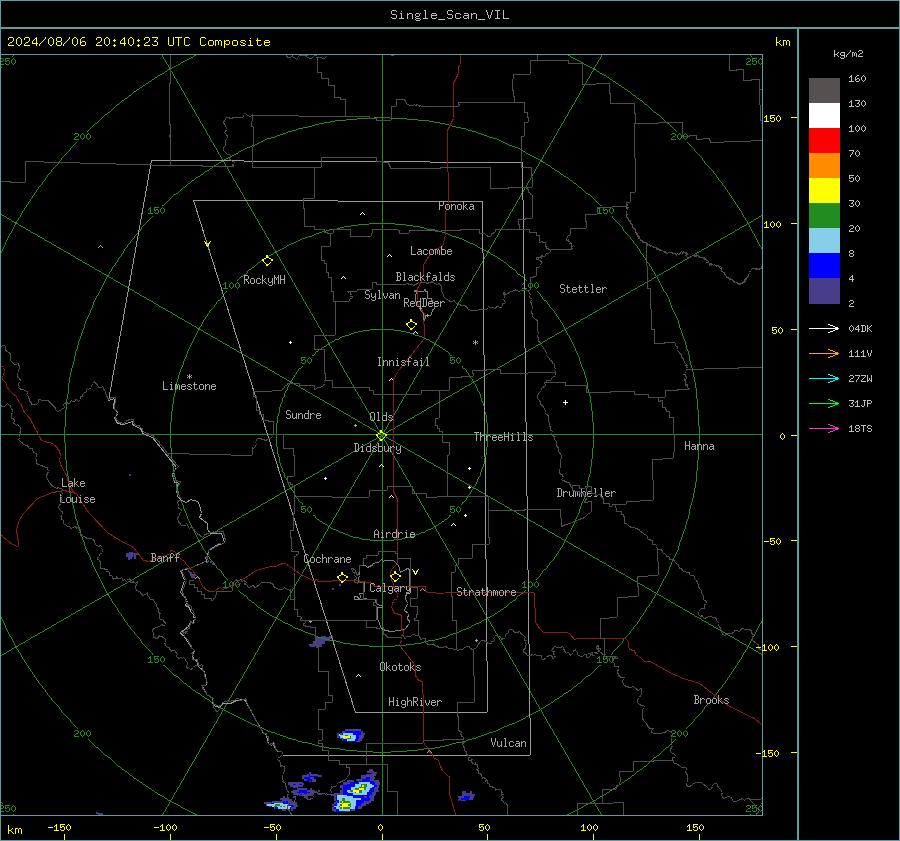Click the magenta 18TS arrow in legend
The height and width of the screenshot is (841, 900).
[824, 429]
